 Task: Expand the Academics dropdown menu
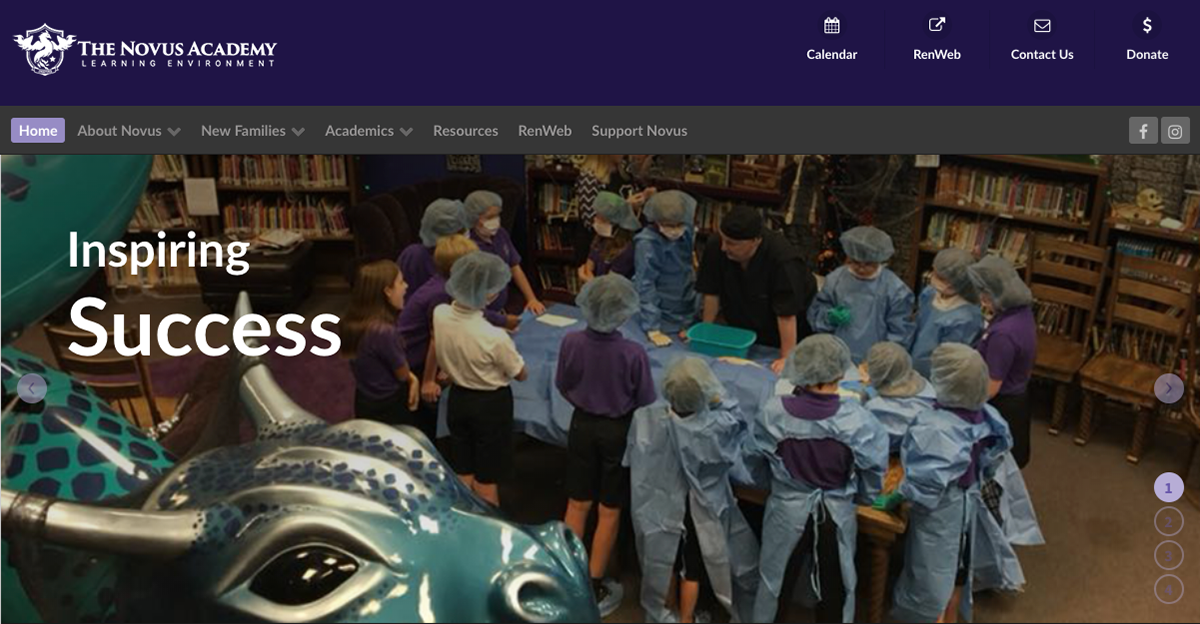coord(369,131)
